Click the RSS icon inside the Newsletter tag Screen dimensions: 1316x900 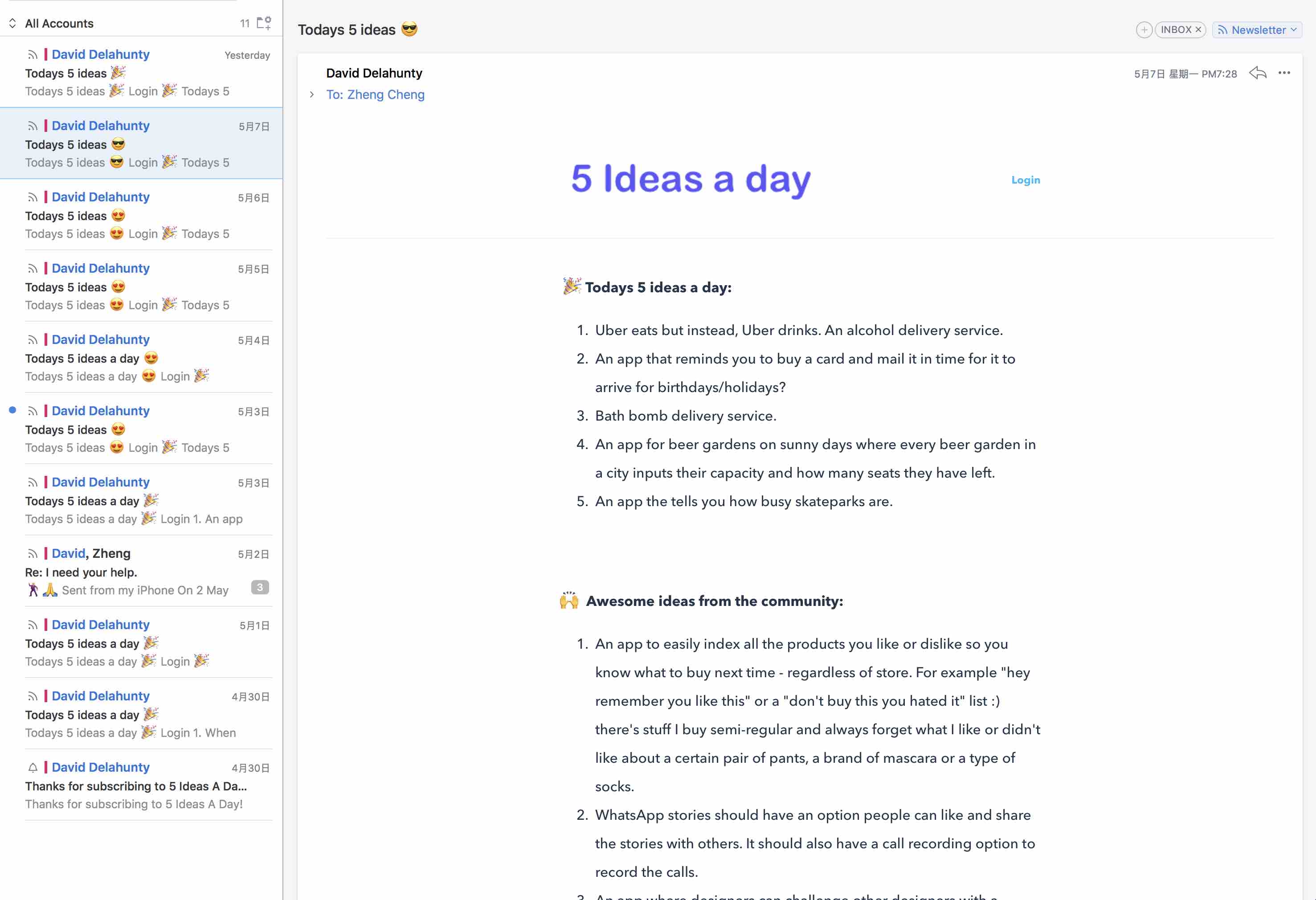coord(1223,29)
